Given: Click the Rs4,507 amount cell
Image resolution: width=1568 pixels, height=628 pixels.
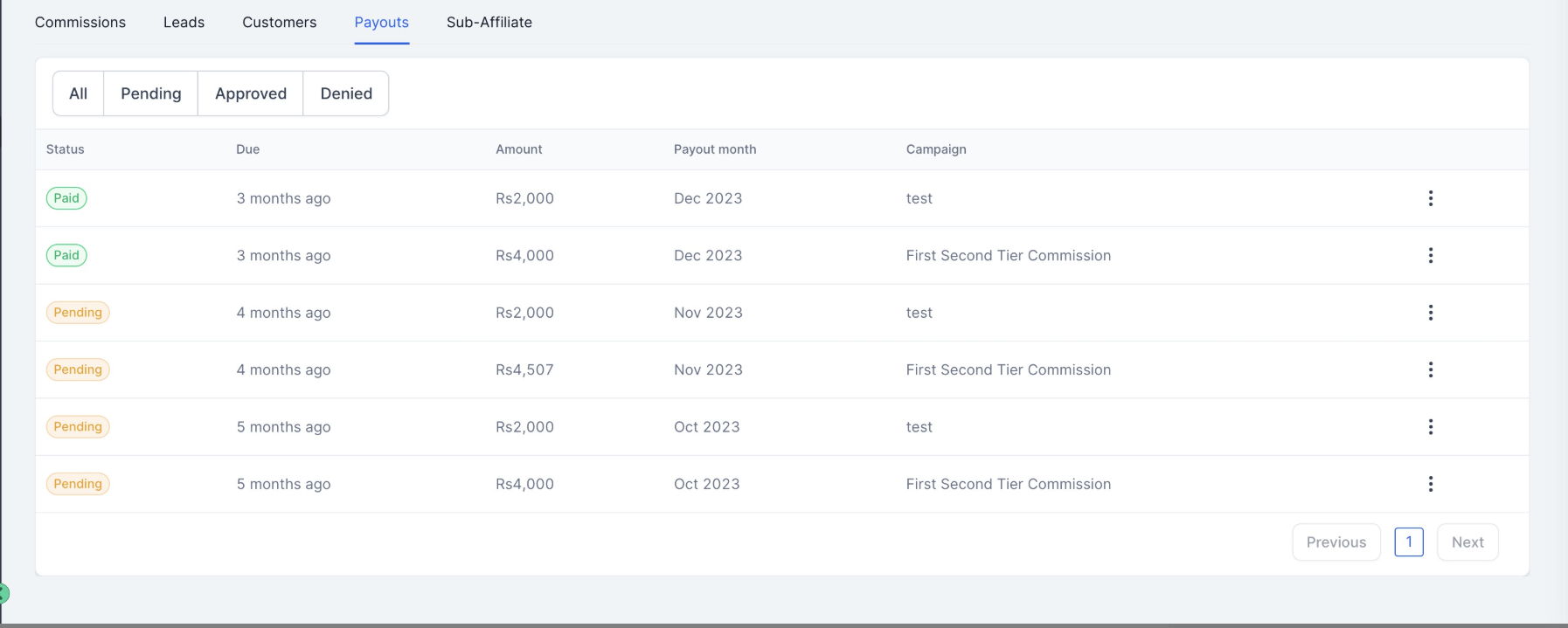Looking at the screenshot, I should click(524, 369).
